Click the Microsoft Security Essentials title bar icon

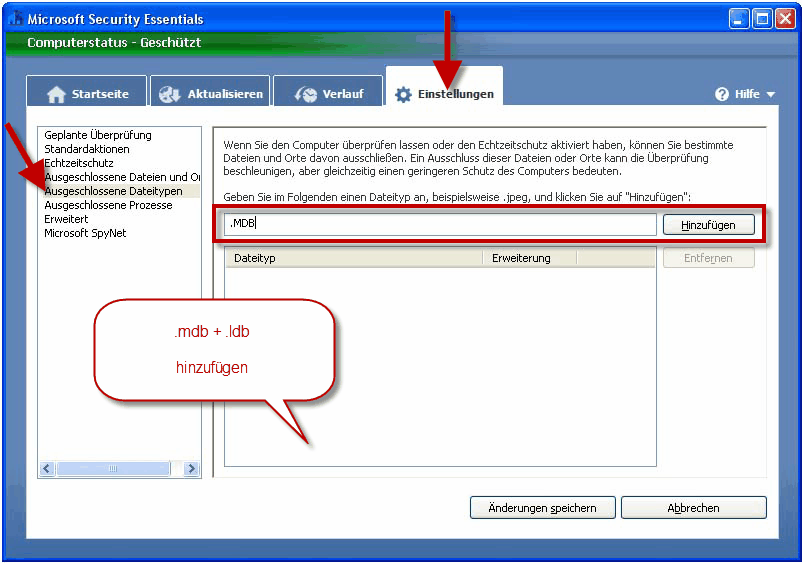click(15, 19)
